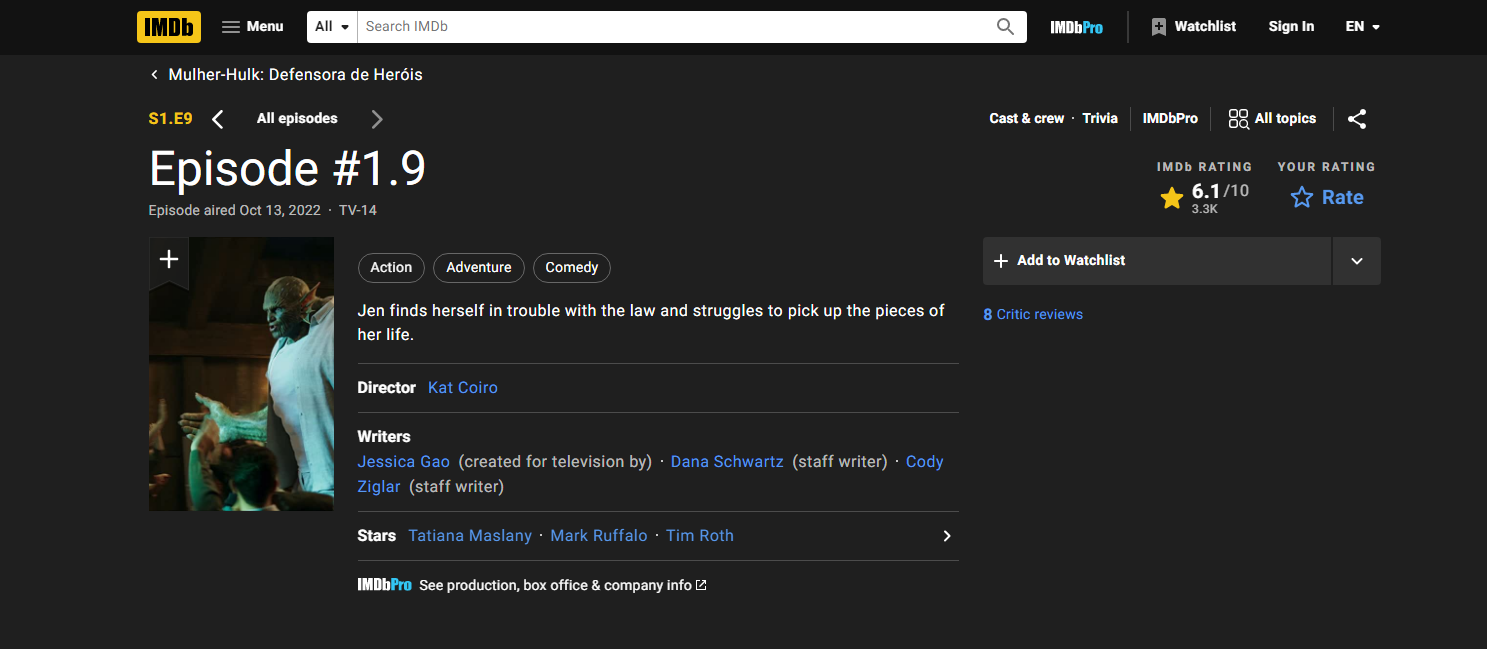Open All episodes list
The image size is (1487, 649).
297,118
